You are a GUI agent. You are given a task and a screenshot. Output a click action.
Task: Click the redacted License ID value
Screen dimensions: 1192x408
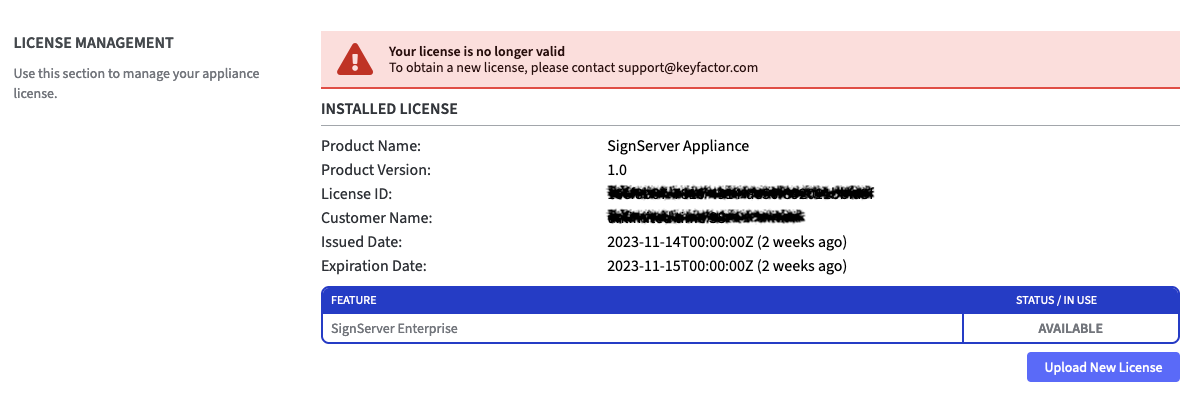coord(741,193)
